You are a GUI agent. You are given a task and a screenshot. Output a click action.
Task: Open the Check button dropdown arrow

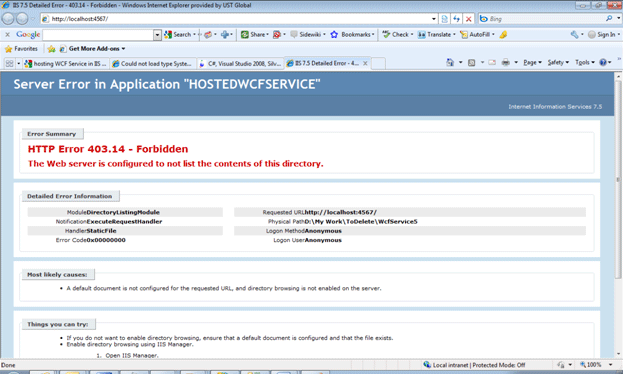click(x=412, y=35)
